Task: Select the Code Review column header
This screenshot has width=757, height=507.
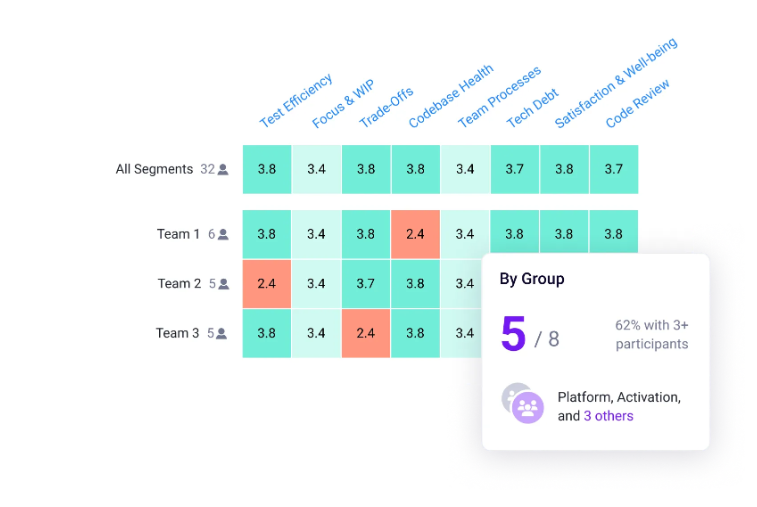Action: pyautogui.click(x=637, y=104)
